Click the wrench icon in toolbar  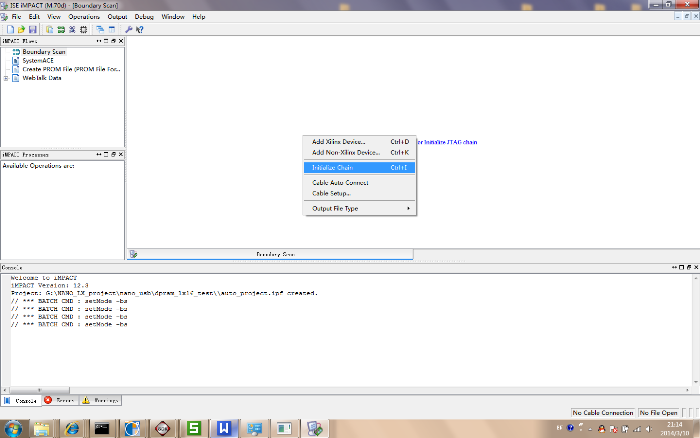pyautogui.click(x=129, y=30)
